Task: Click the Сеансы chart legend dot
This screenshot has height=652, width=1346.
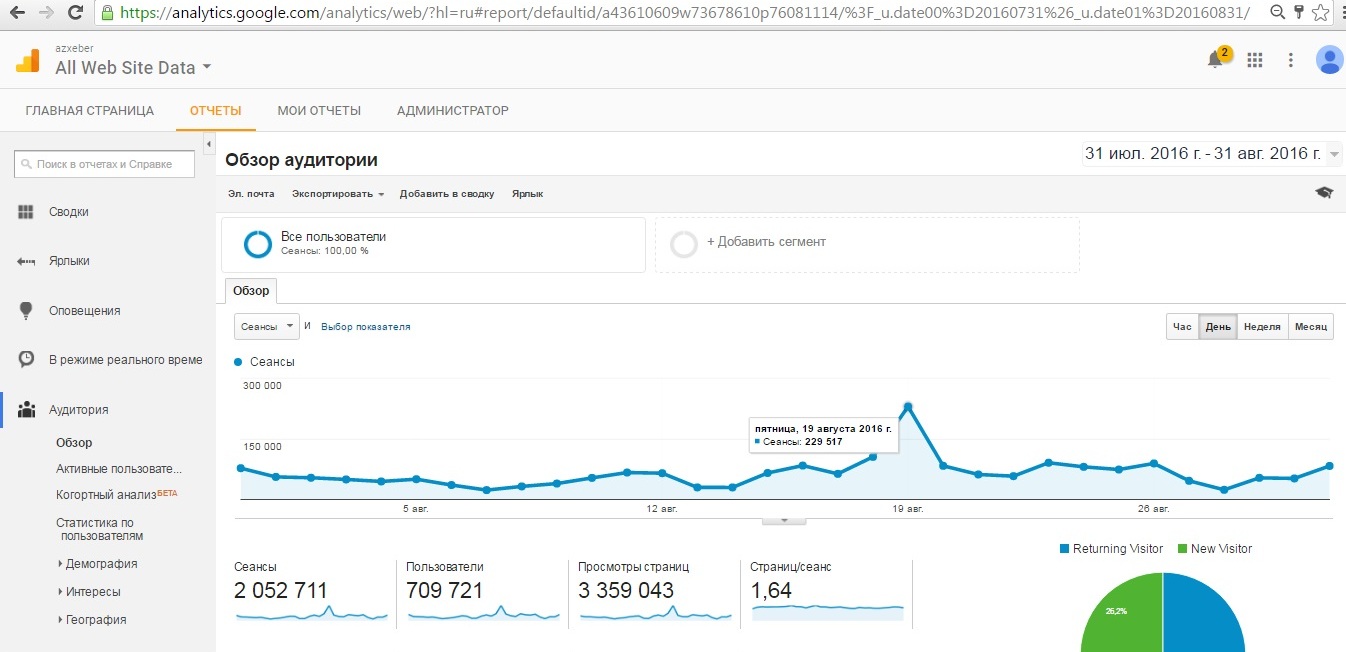Action: (x=238, y=362)
